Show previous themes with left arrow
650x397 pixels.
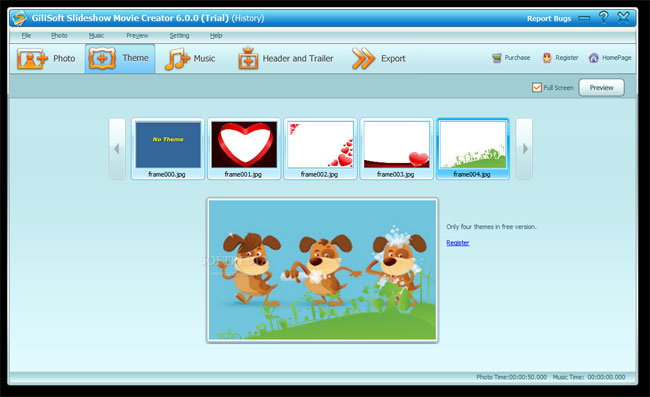pyautogui.click(x=117, y=149)
